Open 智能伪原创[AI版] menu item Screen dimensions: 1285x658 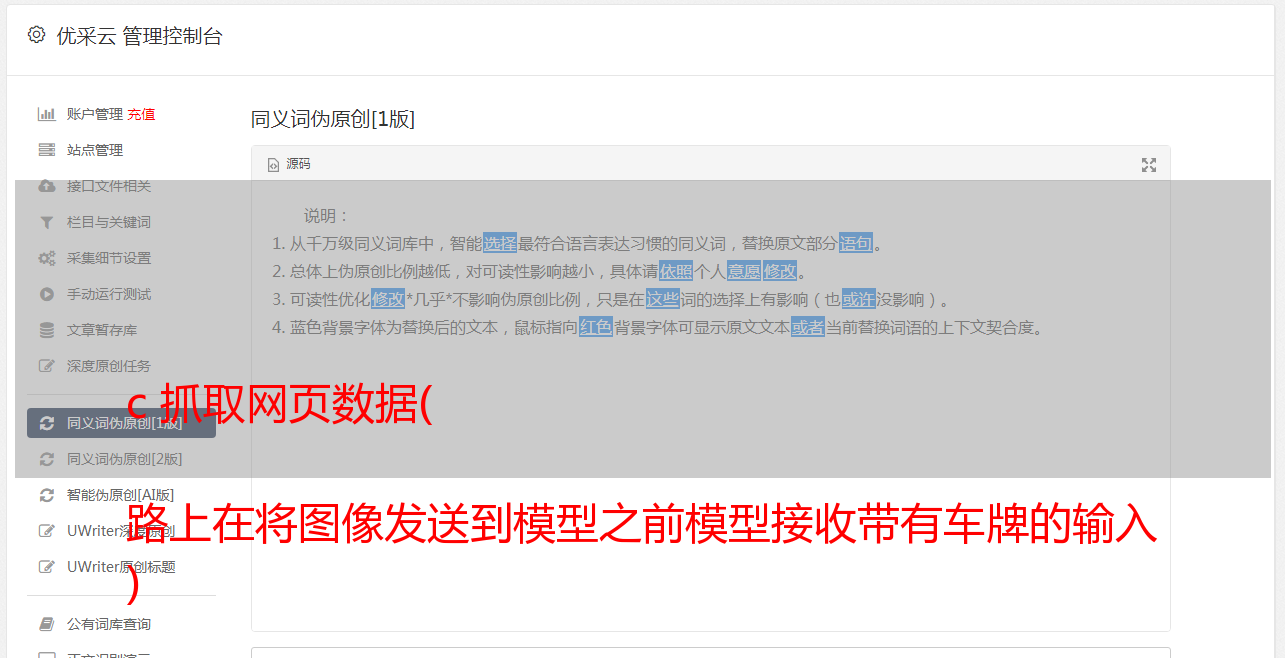121,495
